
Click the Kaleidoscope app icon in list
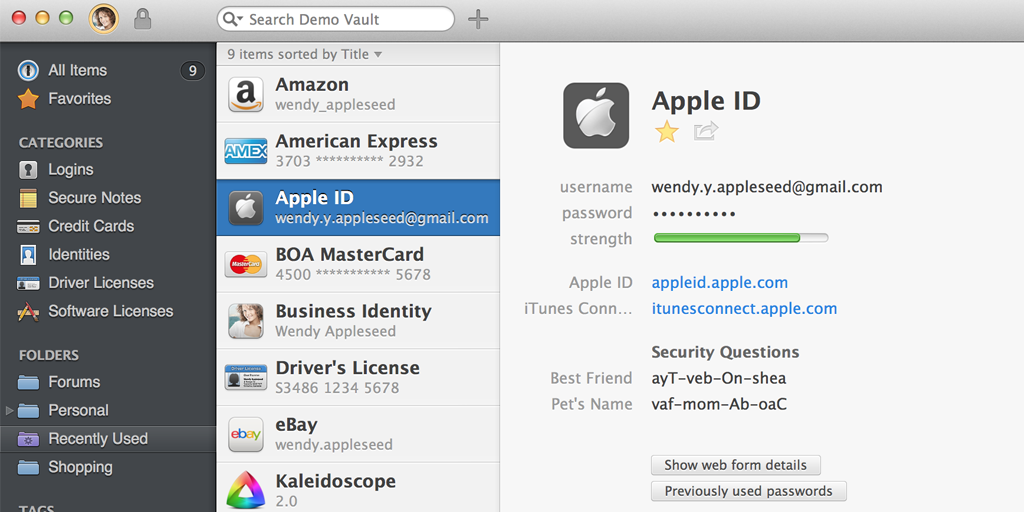tap(246, 490)
